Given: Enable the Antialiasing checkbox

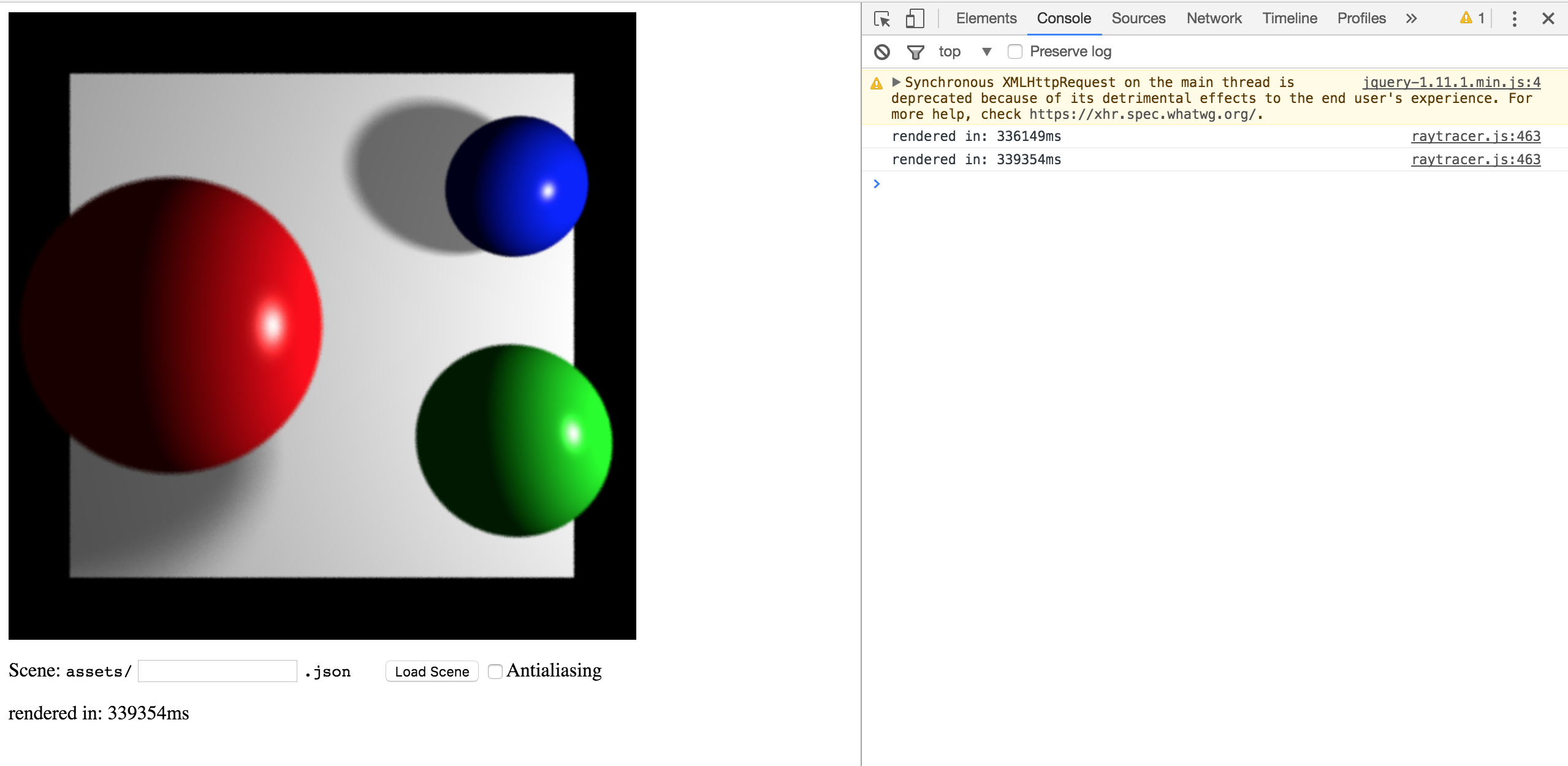Looking at the screenshot, I should (495, 671).
